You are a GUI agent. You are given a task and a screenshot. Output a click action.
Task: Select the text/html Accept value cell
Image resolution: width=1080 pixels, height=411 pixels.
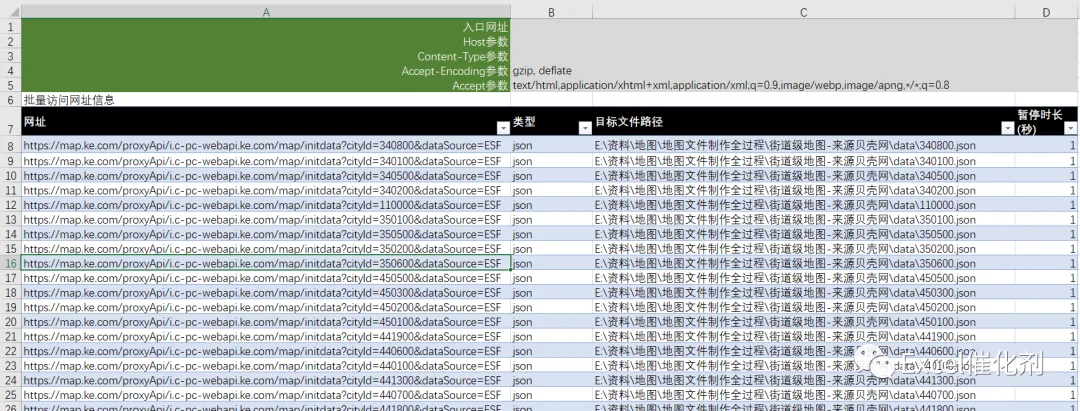pos(552,85)
